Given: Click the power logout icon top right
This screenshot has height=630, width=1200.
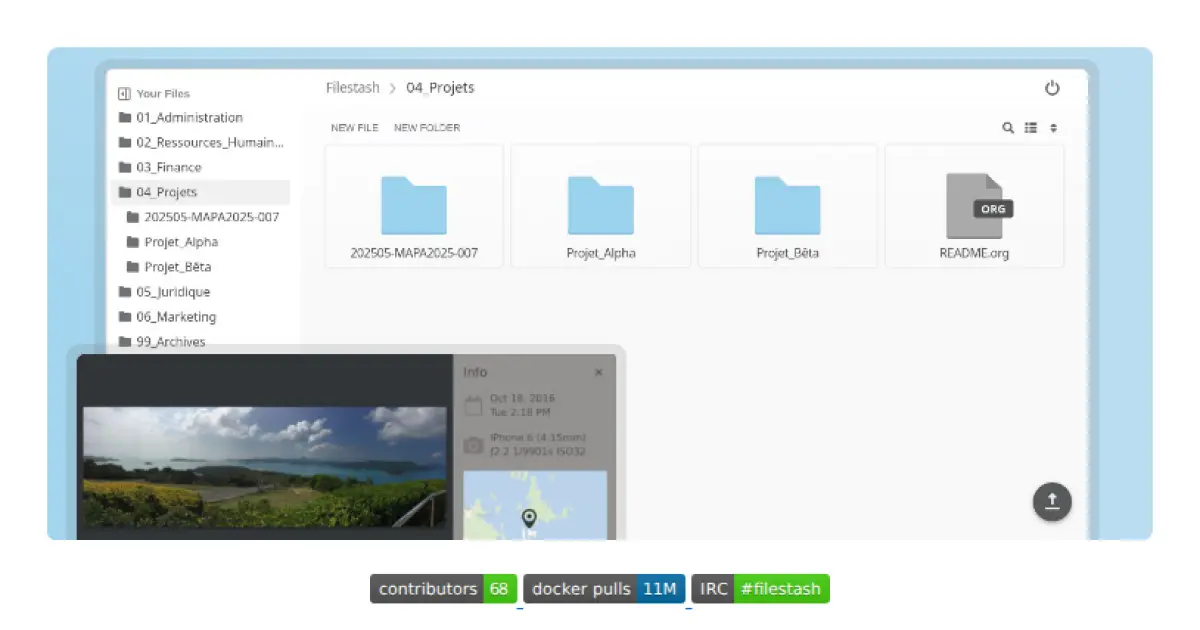Looking at the screenshot, I should [x=1053, y=88].
